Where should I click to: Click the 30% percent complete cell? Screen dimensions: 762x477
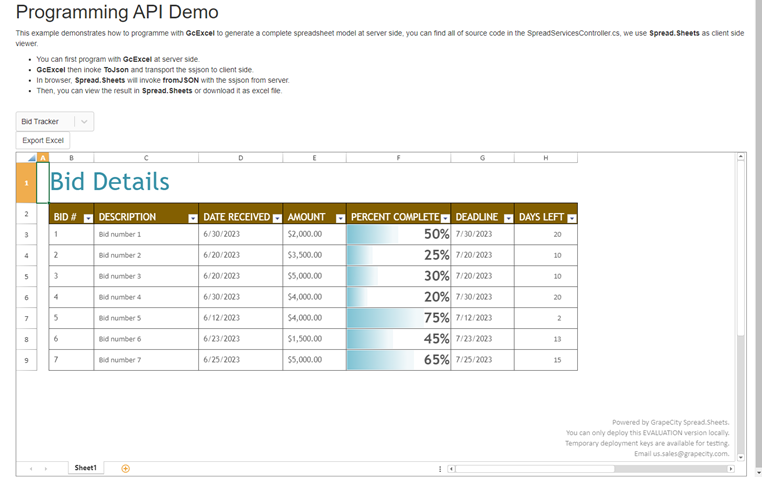(x=398, y=276)
